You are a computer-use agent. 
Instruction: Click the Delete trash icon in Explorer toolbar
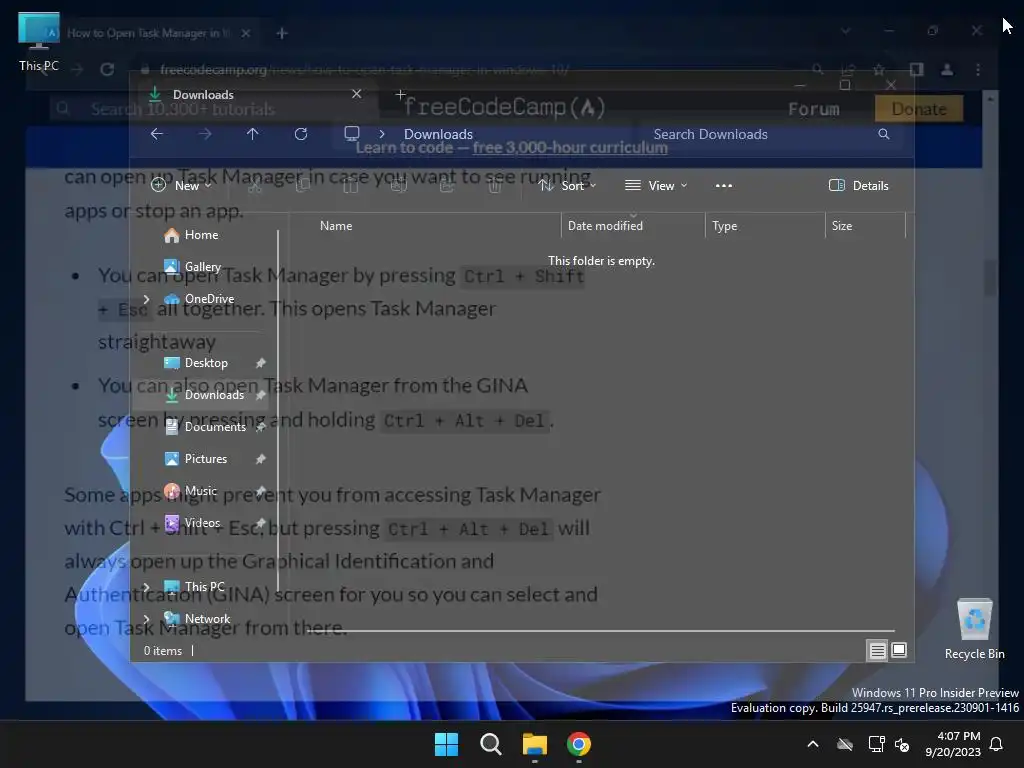[495, 186]
